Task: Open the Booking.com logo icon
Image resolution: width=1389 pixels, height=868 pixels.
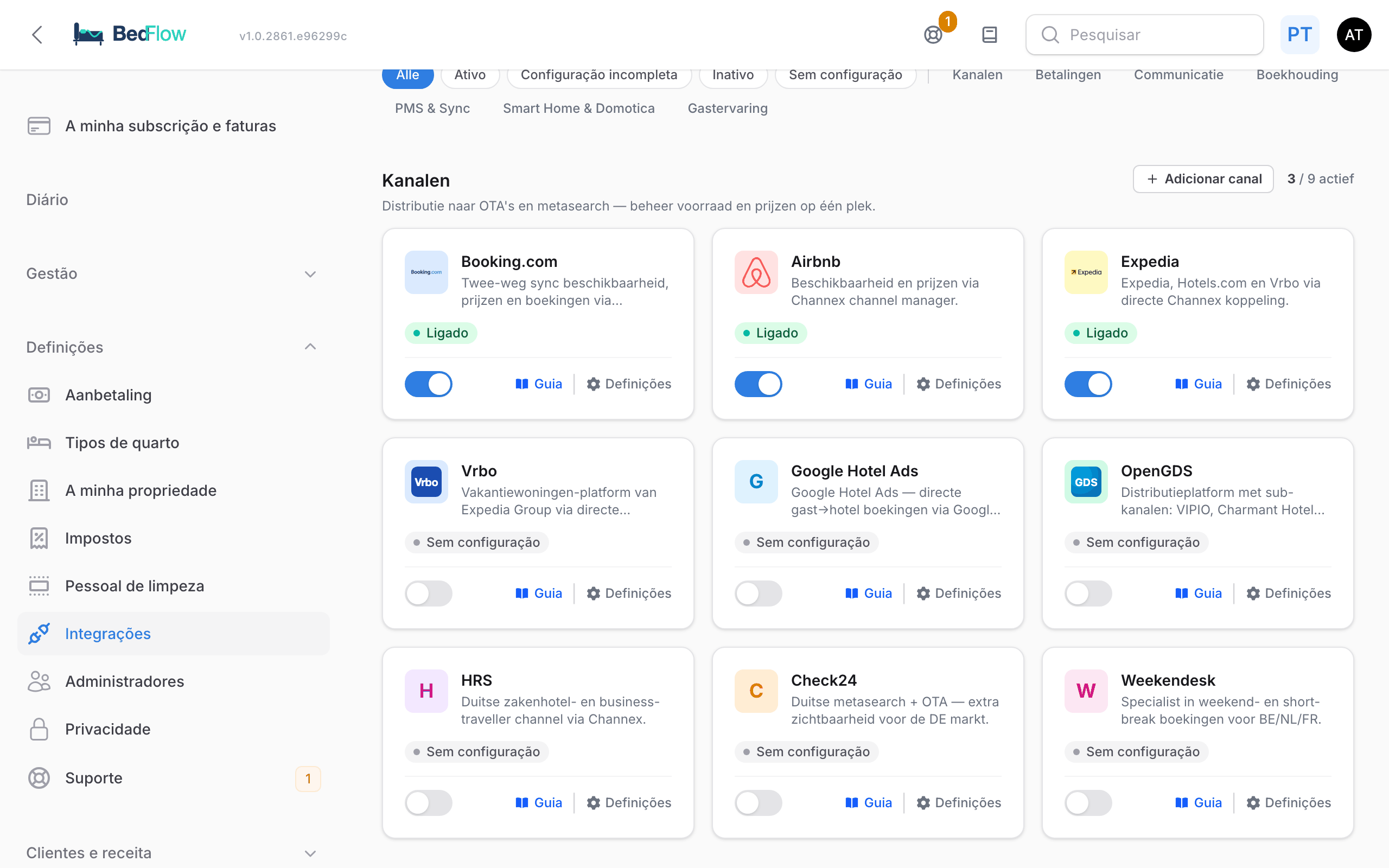Action: click(x=426, y=272)
